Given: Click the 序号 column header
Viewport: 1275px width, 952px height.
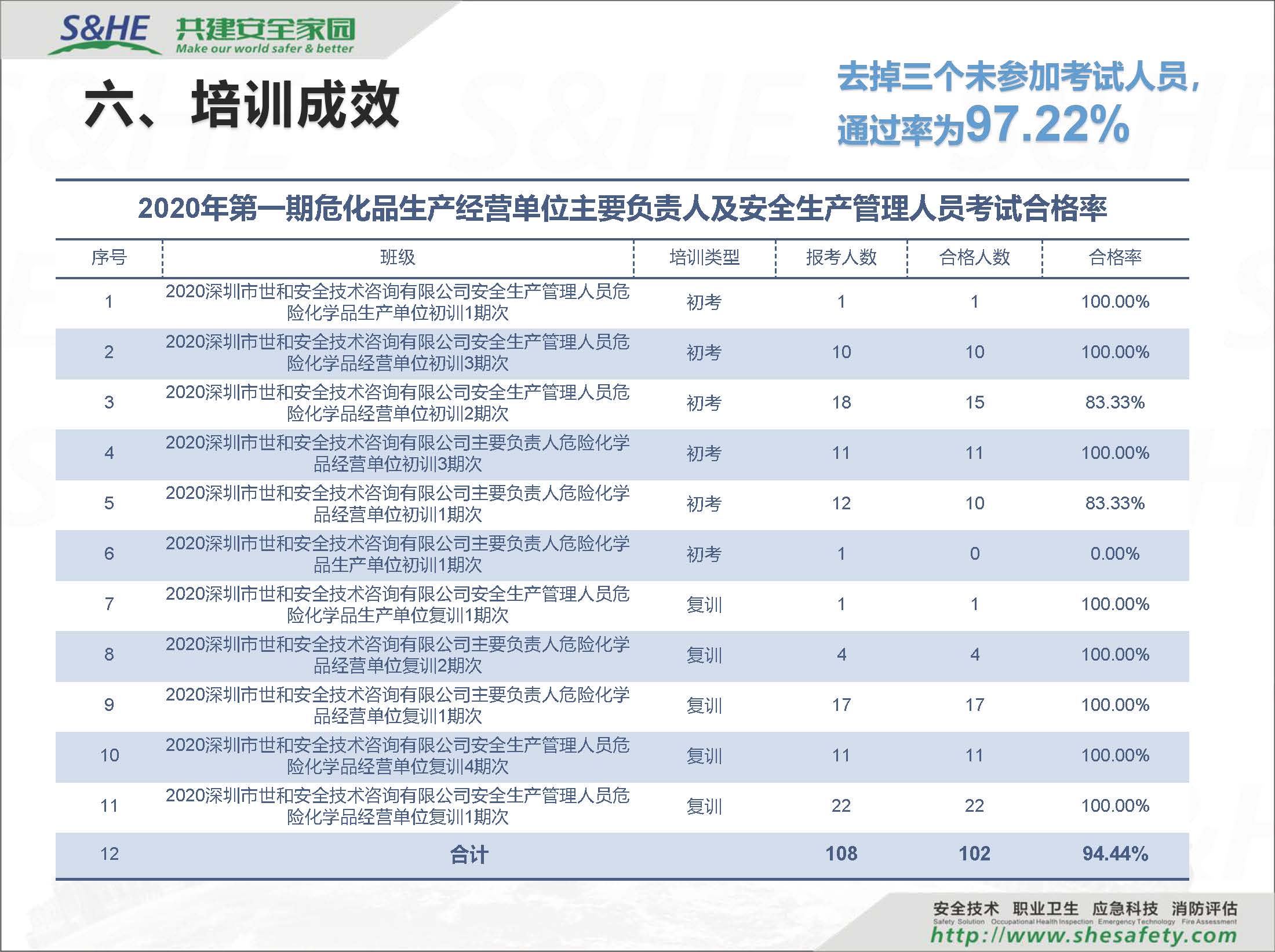Looking at the screenshot, I should click(109, 257).
